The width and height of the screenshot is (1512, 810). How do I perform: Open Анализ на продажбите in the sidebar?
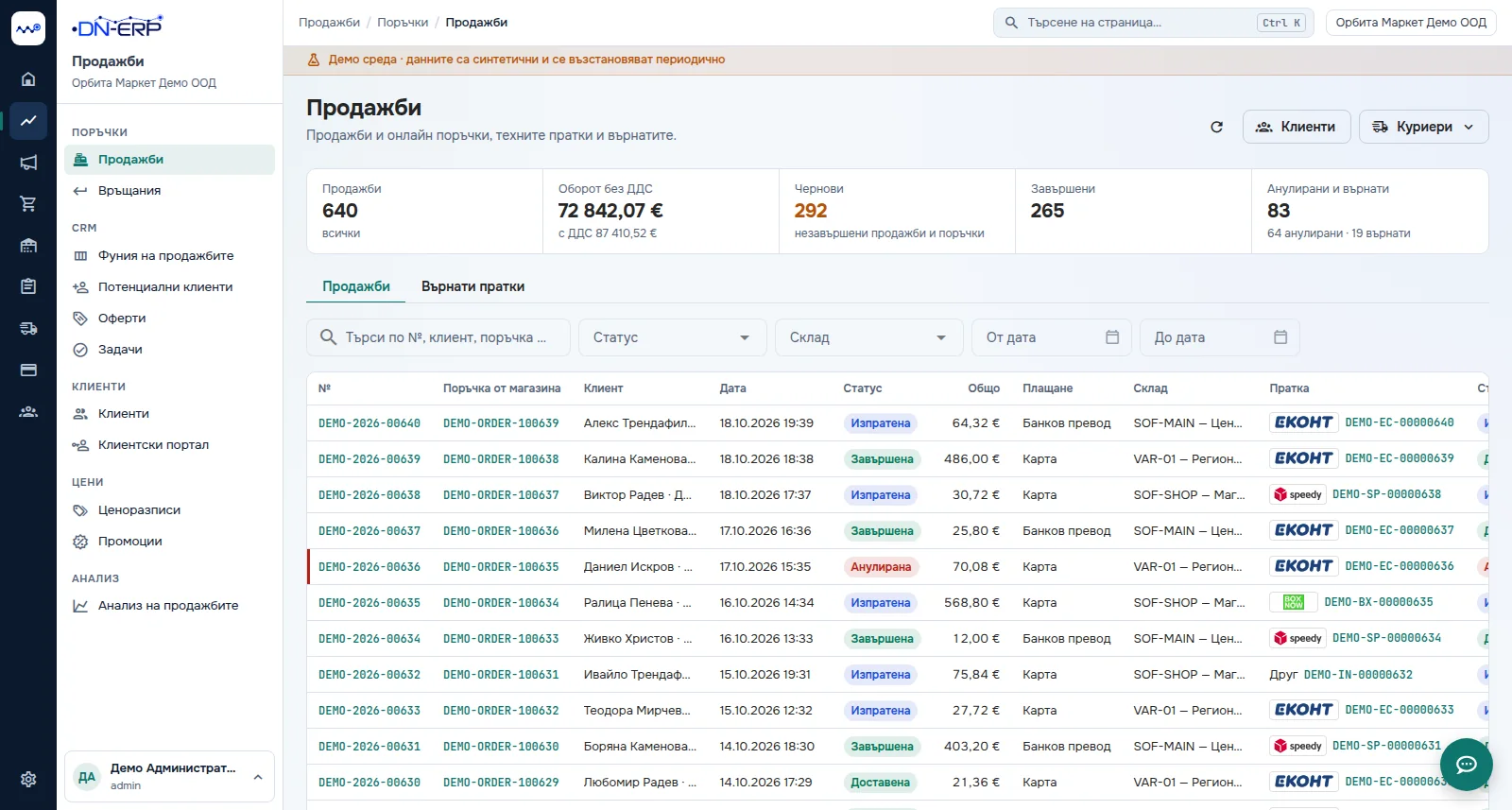tap(170, 606)
